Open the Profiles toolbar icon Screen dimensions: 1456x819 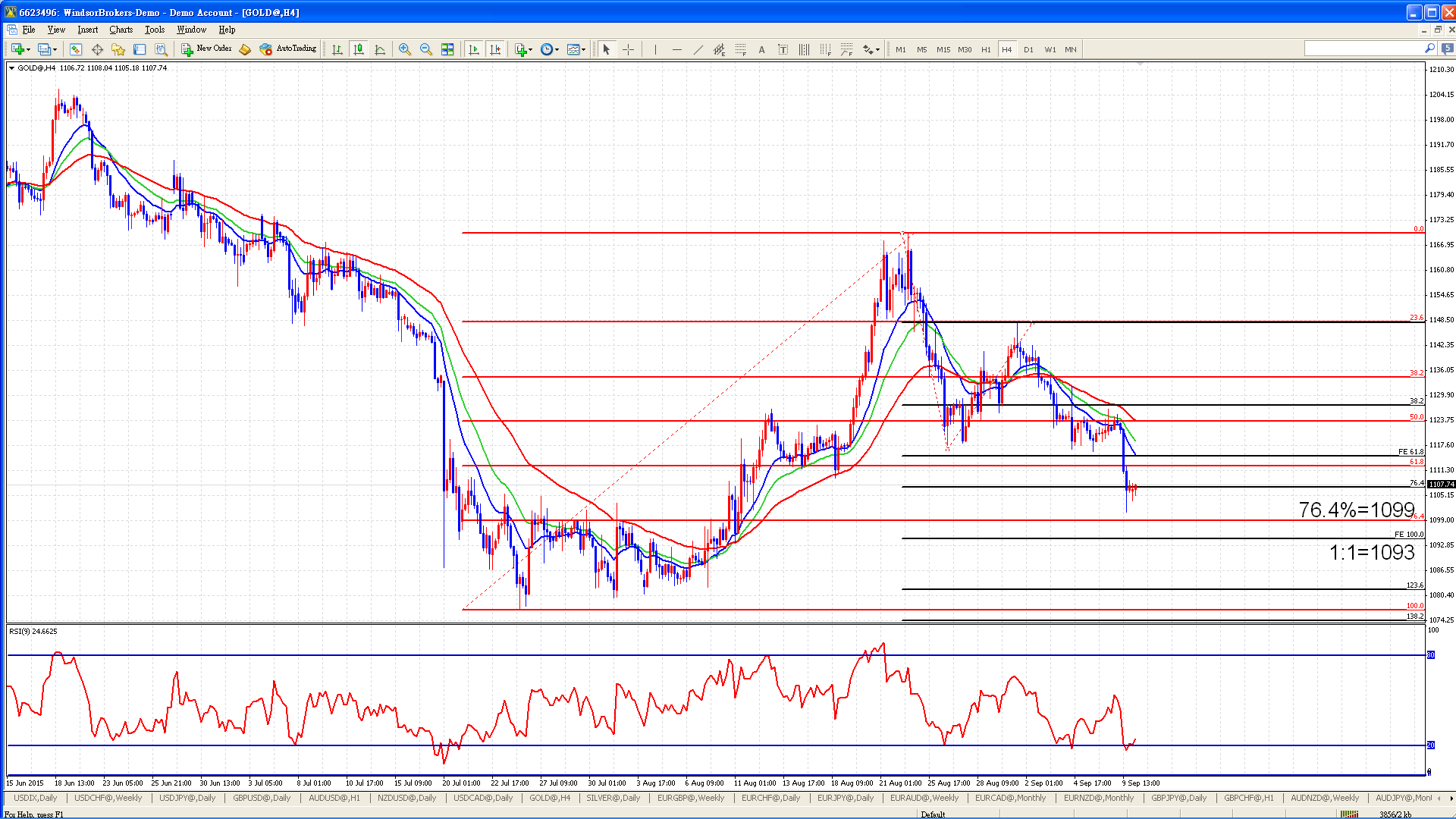pyautogui.click(x=44, y=49)
